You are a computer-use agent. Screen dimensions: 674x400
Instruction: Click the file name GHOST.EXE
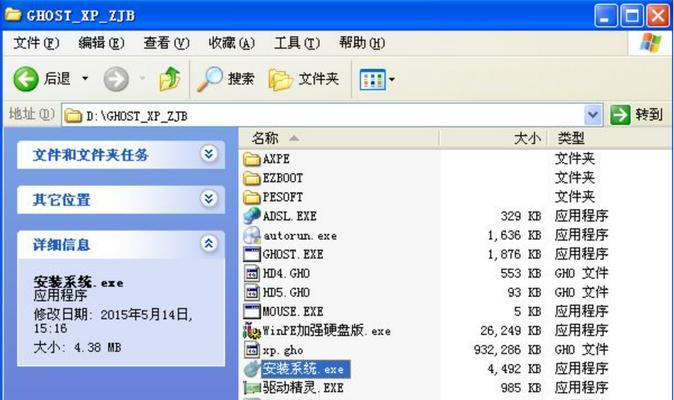[293, 254]
